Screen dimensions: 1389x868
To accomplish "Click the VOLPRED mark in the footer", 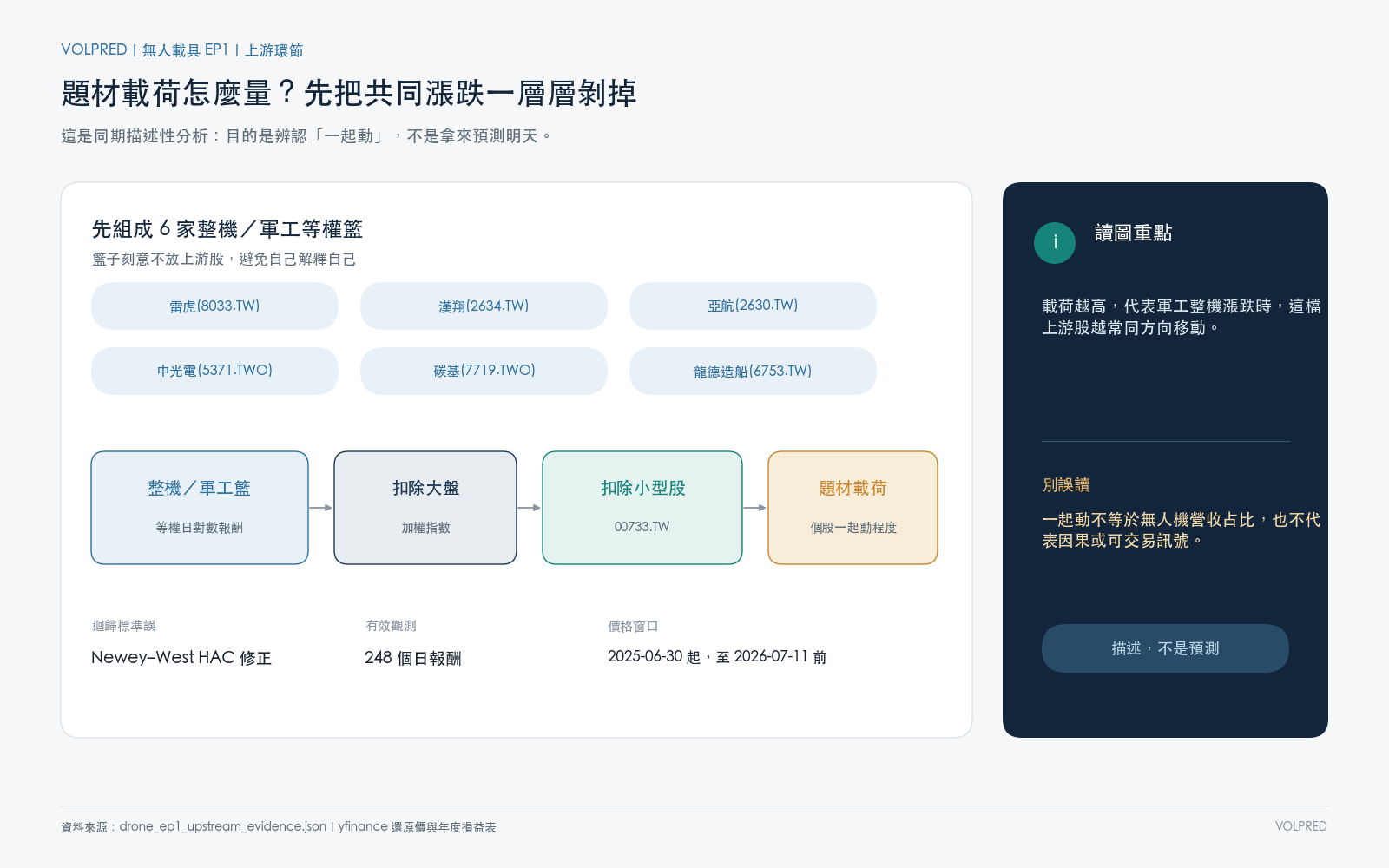I will (1300, 826).
